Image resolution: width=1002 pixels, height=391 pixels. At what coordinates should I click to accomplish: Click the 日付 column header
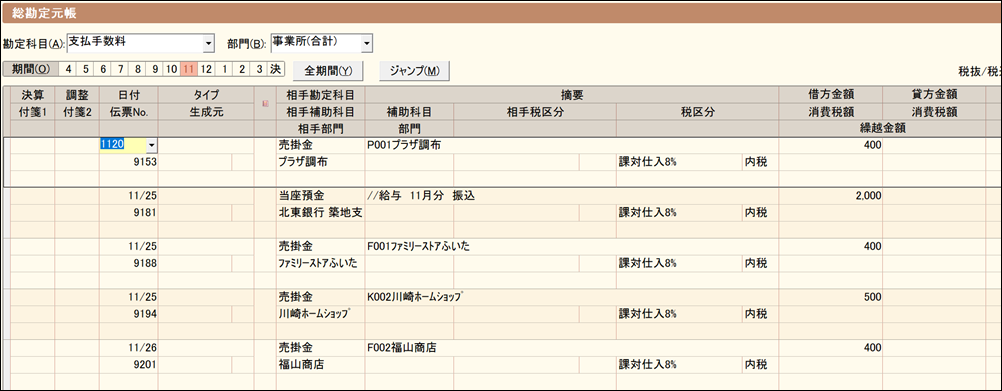coord(128,95)
